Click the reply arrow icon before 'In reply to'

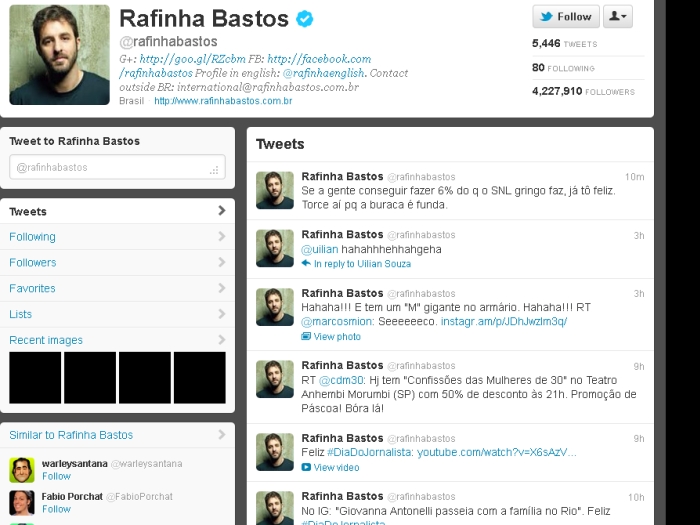click(306, 263)
